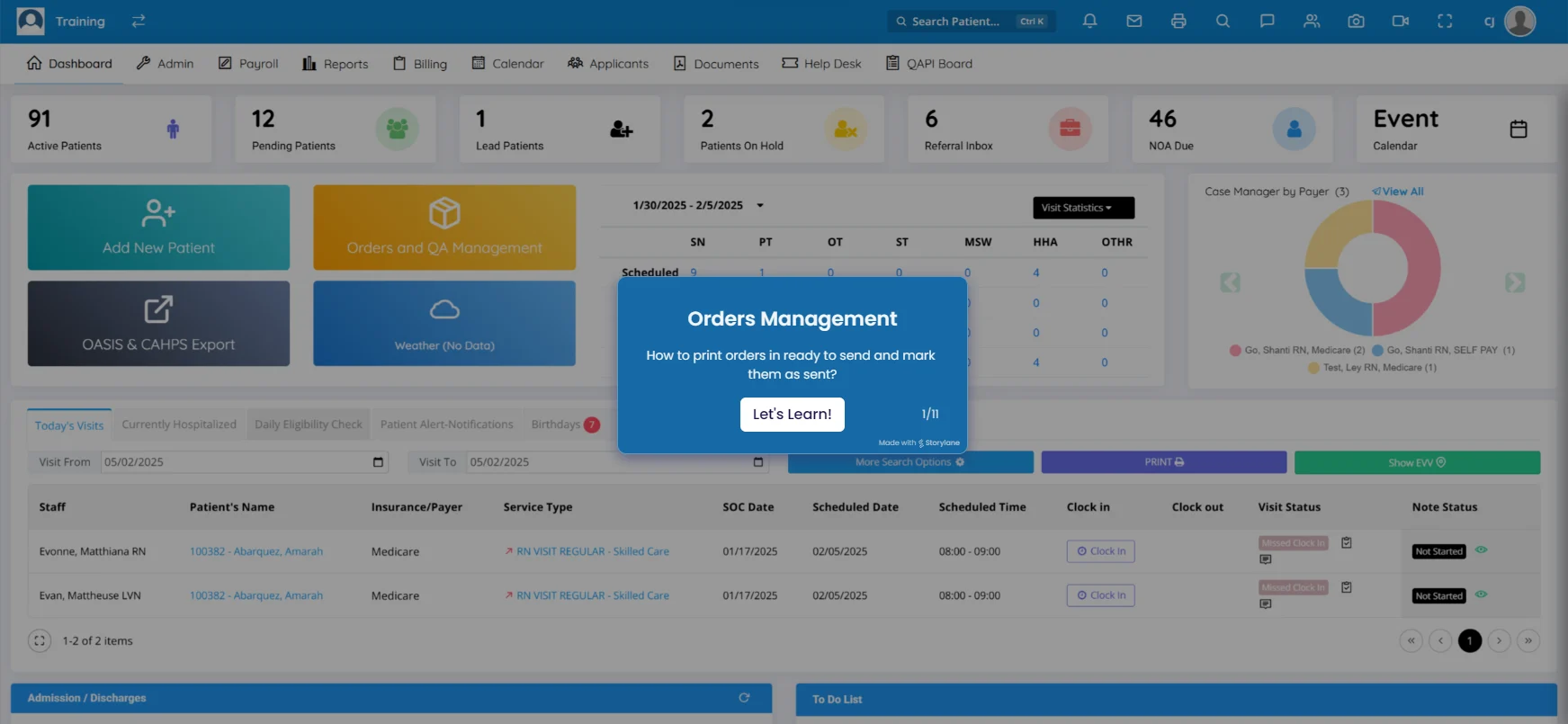Image resolution: width=1568 pixels, height=724 pixels.
Task: Refresh the Admission / Discharges panel
Action: point(744,697)
